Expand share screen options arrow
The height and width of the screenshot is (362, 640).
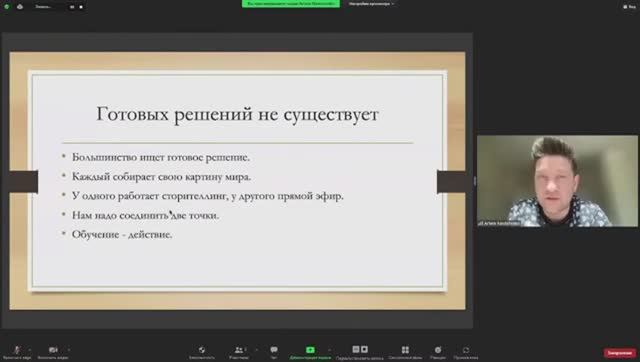329,350
